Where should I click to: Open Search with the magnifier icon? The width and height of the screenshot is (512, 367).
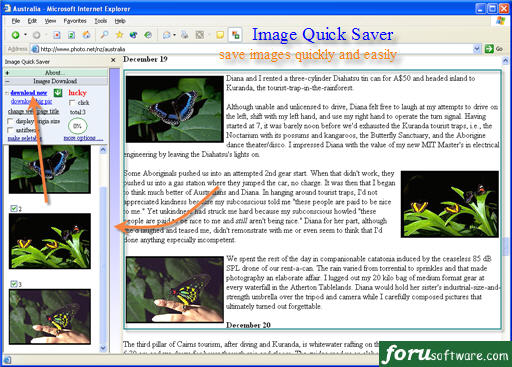click(x=104, y=35)
